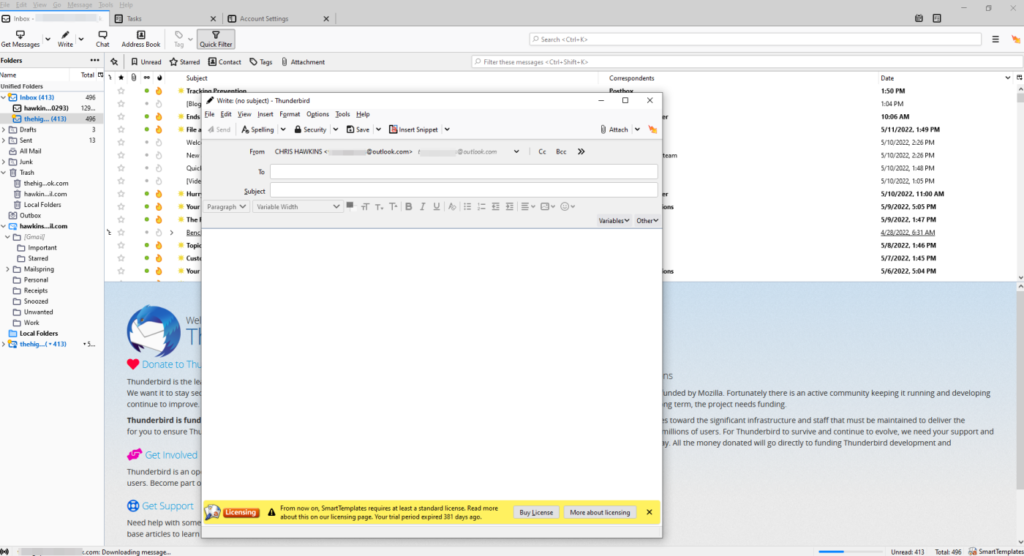This screenshot has height=556, width=1024.
Task: Open the Get Support link
Action: [x=167, y=506]
